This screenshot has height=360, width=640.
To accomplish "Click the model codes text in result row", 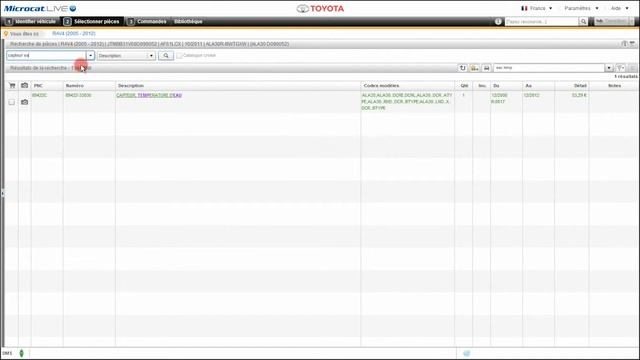I will pos(407,101).
